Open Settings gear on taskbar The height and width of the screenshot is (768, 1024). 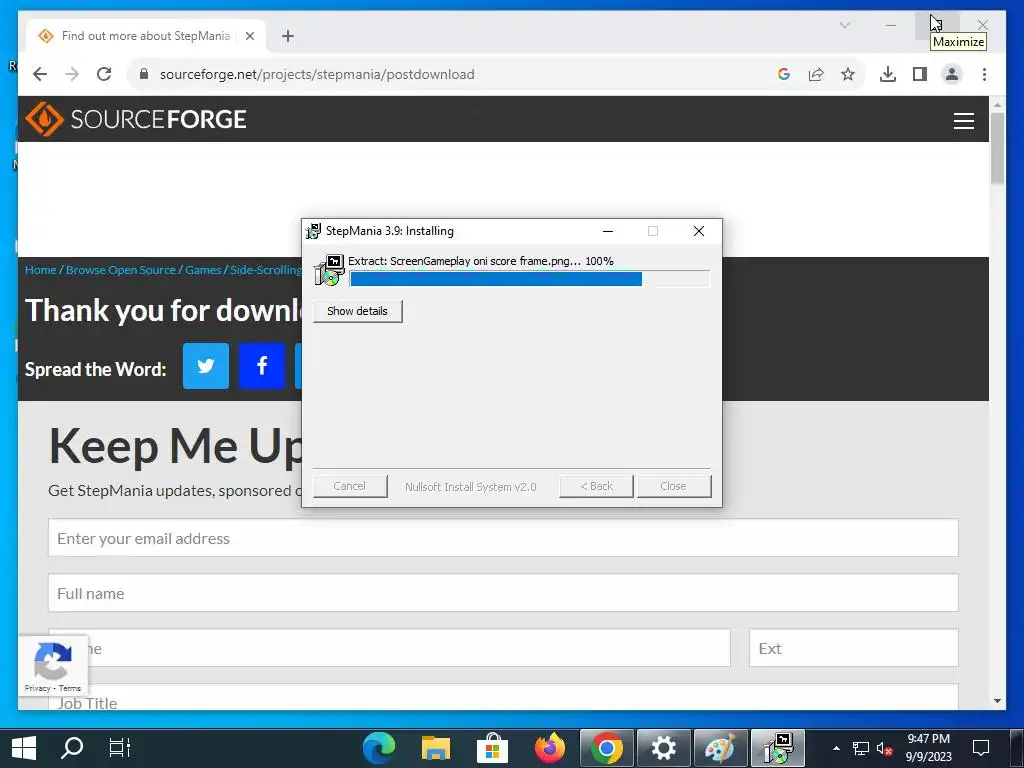(x=663, y=748)
